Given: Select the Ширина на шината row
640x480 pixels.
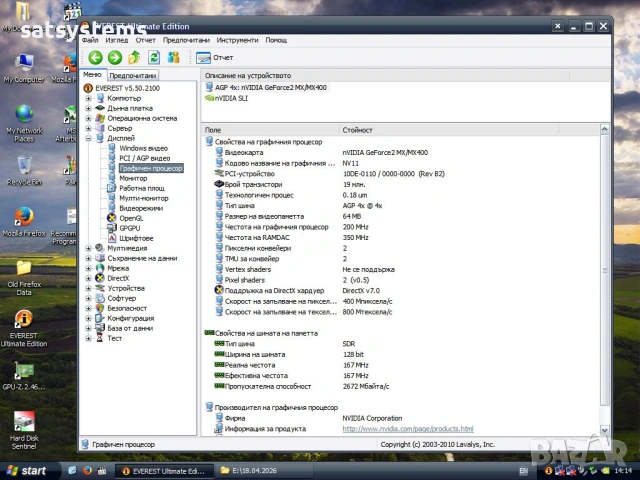Looking at the screenshot, I should click(x=402, y=354).
